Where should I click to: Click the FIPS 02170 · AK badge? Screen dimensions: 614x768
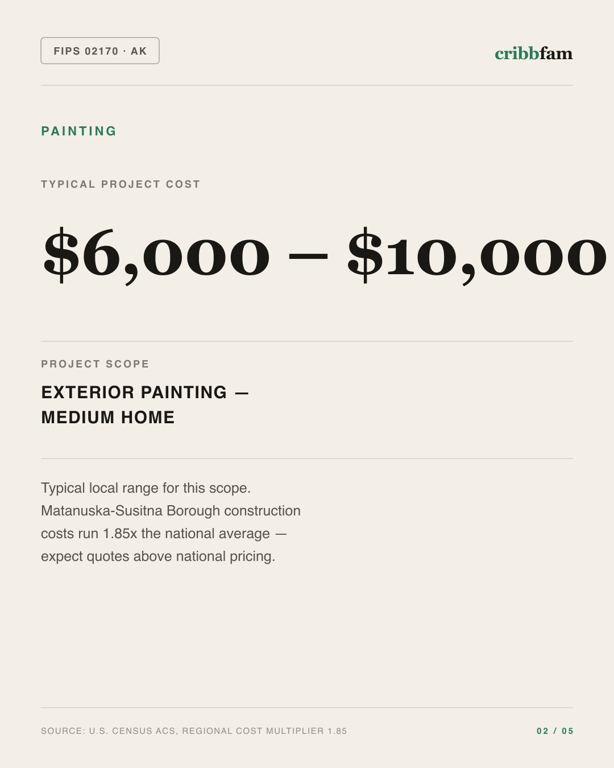pyautogui.click(x=100, y=50)
